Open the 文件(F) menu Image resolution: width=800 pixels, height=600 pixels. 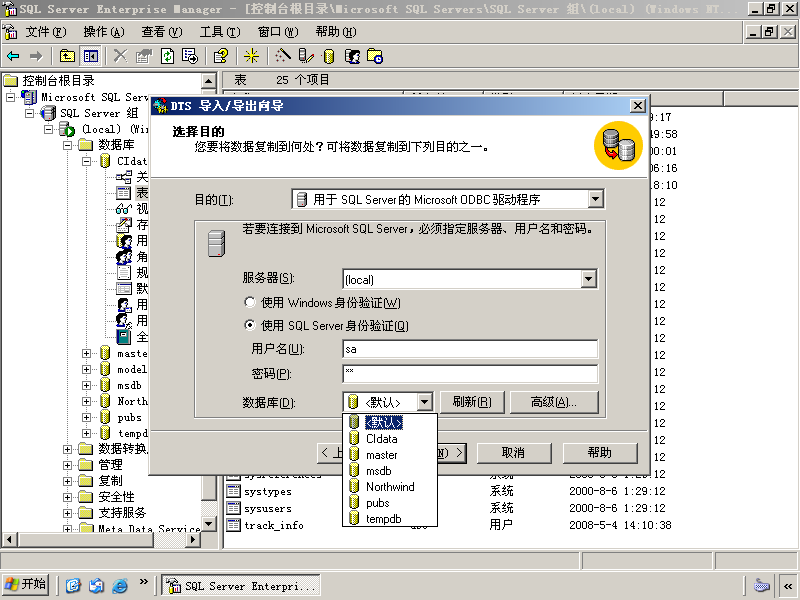tap(46, 32)
